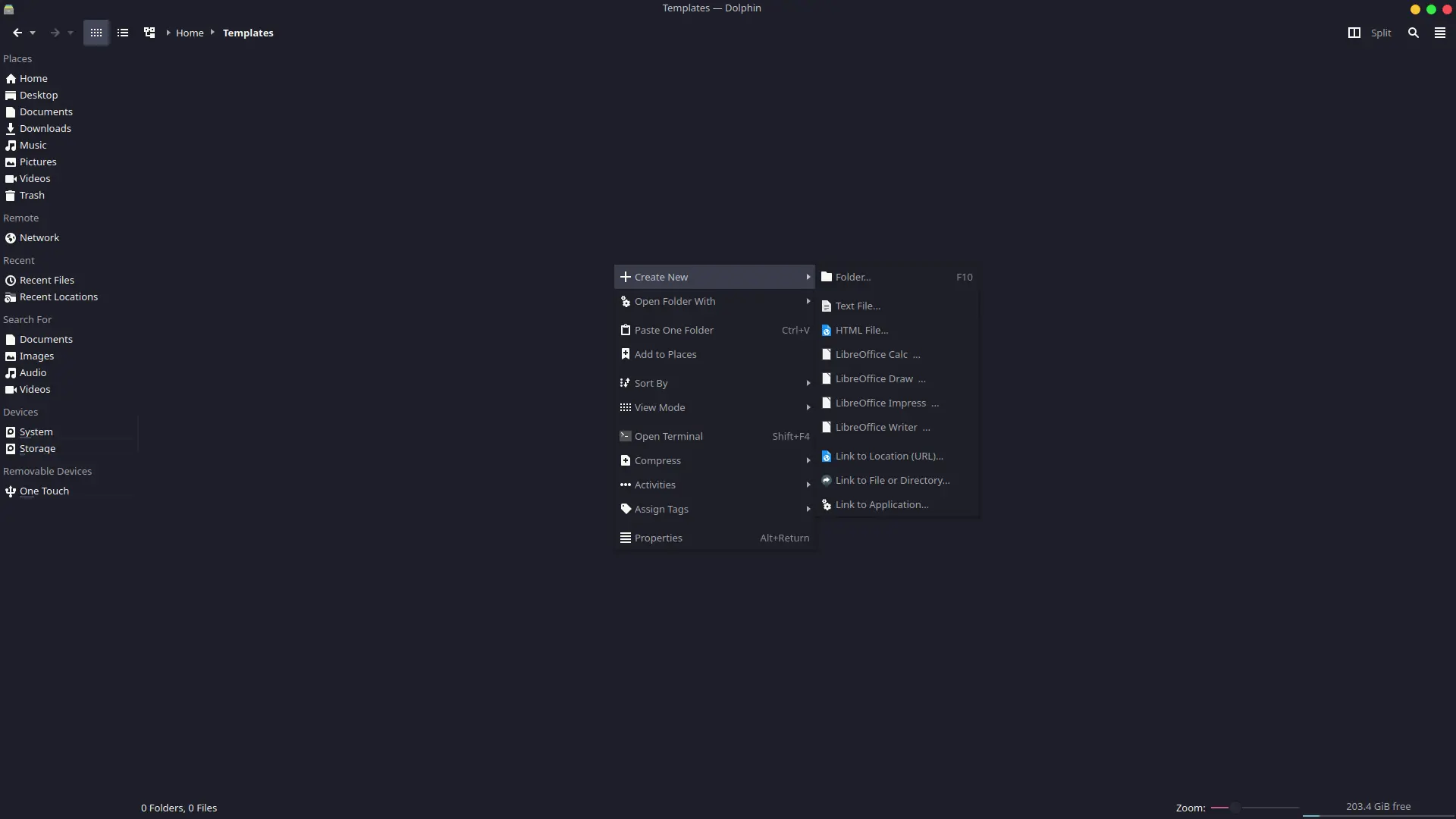Click on One Touch removable device
The image size is (1456, 819).
coord(44,490)
